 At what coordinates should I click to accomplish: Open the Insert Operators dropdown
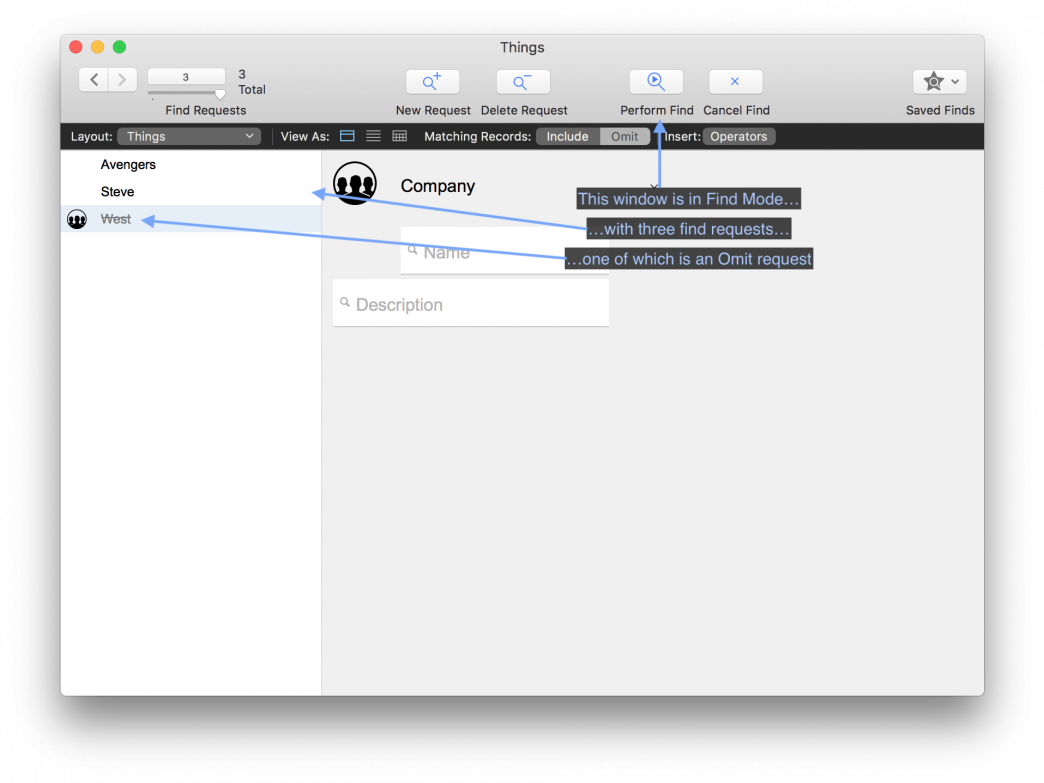click(739, 136)
